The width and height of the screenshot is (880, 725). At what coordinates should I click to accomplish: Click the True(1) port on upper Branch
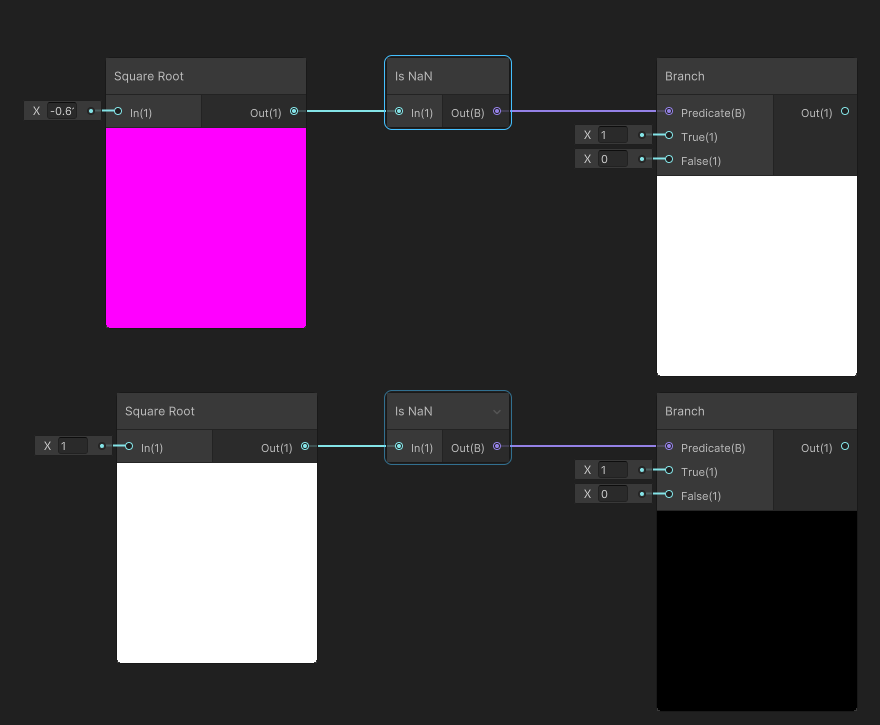click(x=669, y=135)
